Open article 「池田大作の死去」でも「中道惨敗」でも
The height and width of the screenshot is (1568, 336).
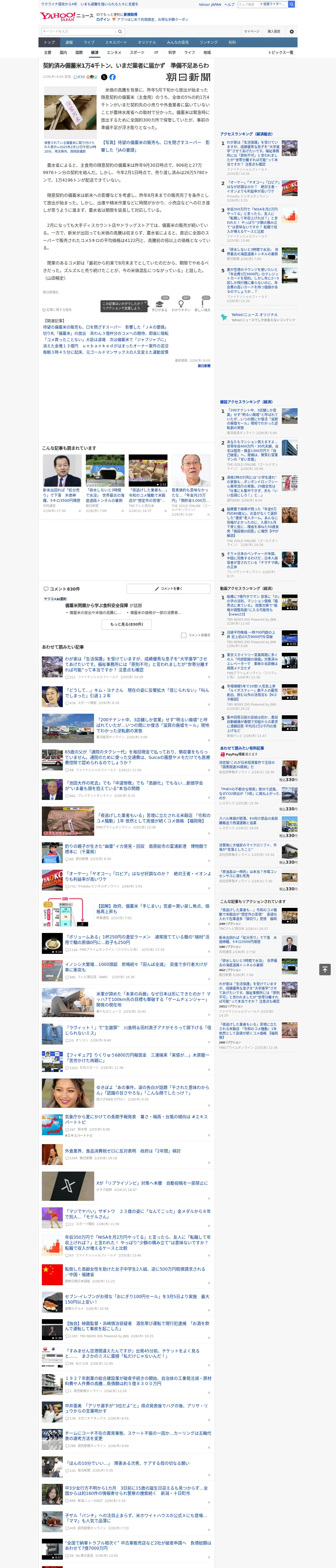[x=134, y=786]
